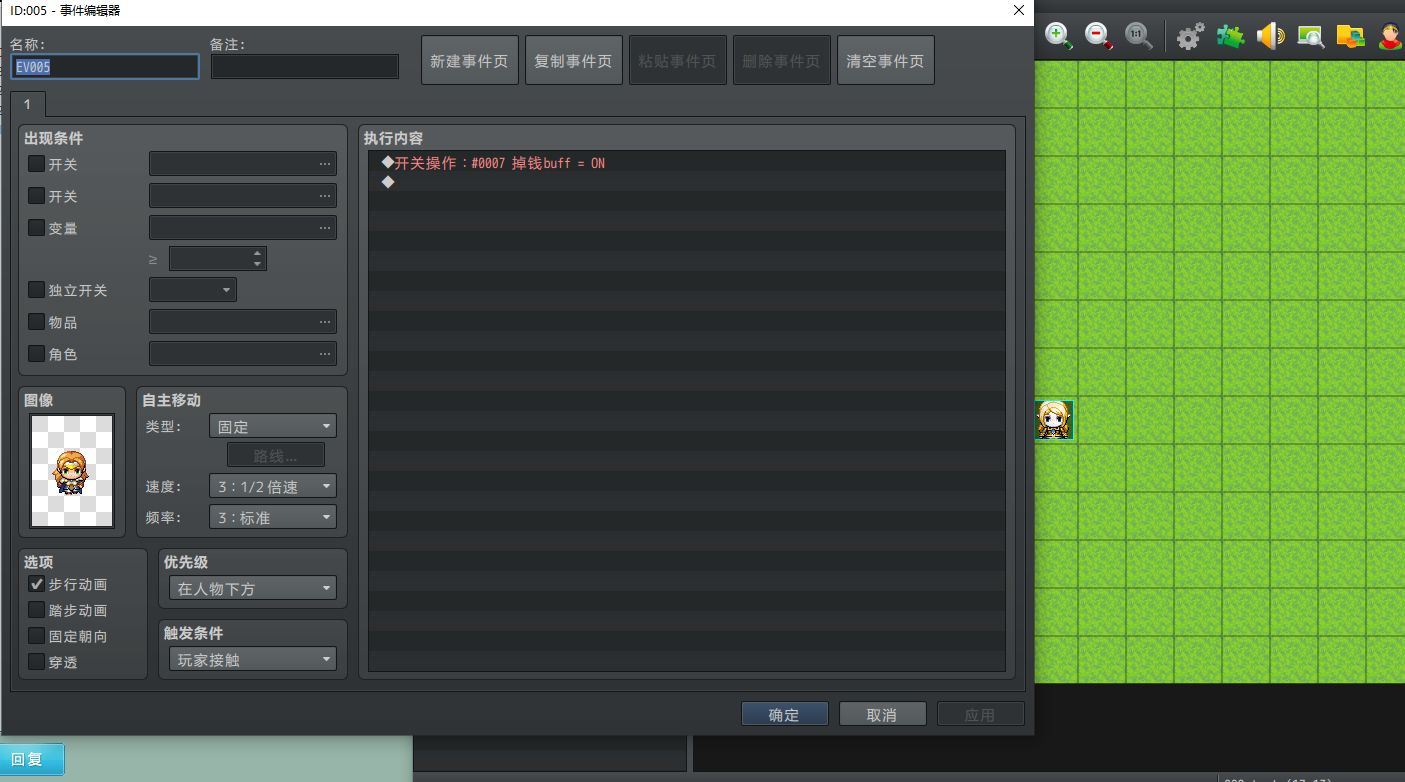The width and height of the screenshot is (1405, 782).
Task: Open the resource manager folder icon
Action: (1350, 36)
